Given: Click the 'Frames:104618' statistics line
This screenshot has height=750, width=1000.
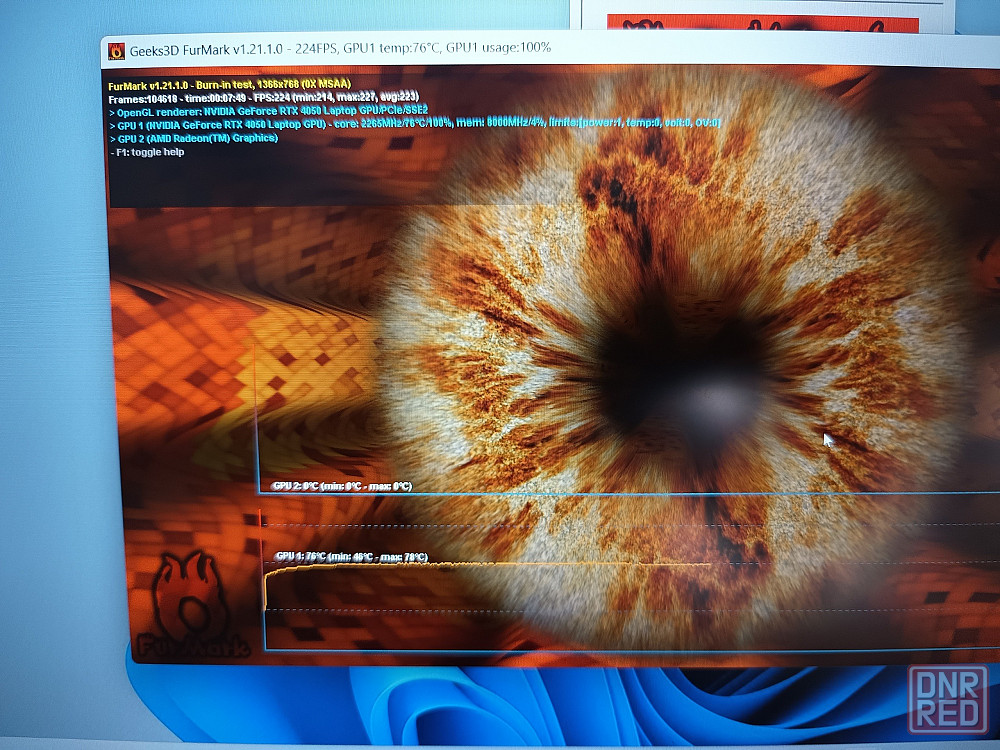Looking at the screenshot, I should 263,98.
